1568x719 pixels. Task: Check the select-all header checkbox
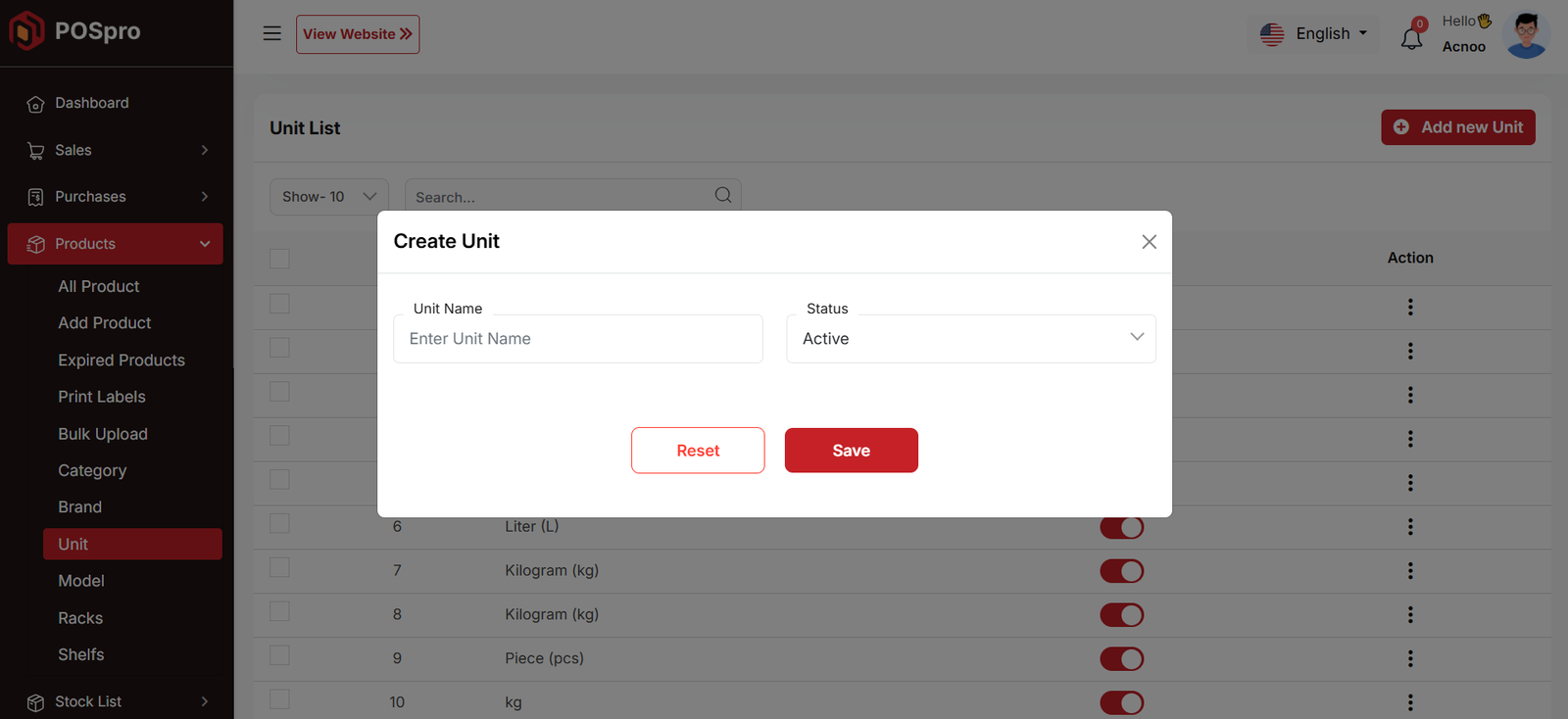pyautogui.click(x=280, y=259)
